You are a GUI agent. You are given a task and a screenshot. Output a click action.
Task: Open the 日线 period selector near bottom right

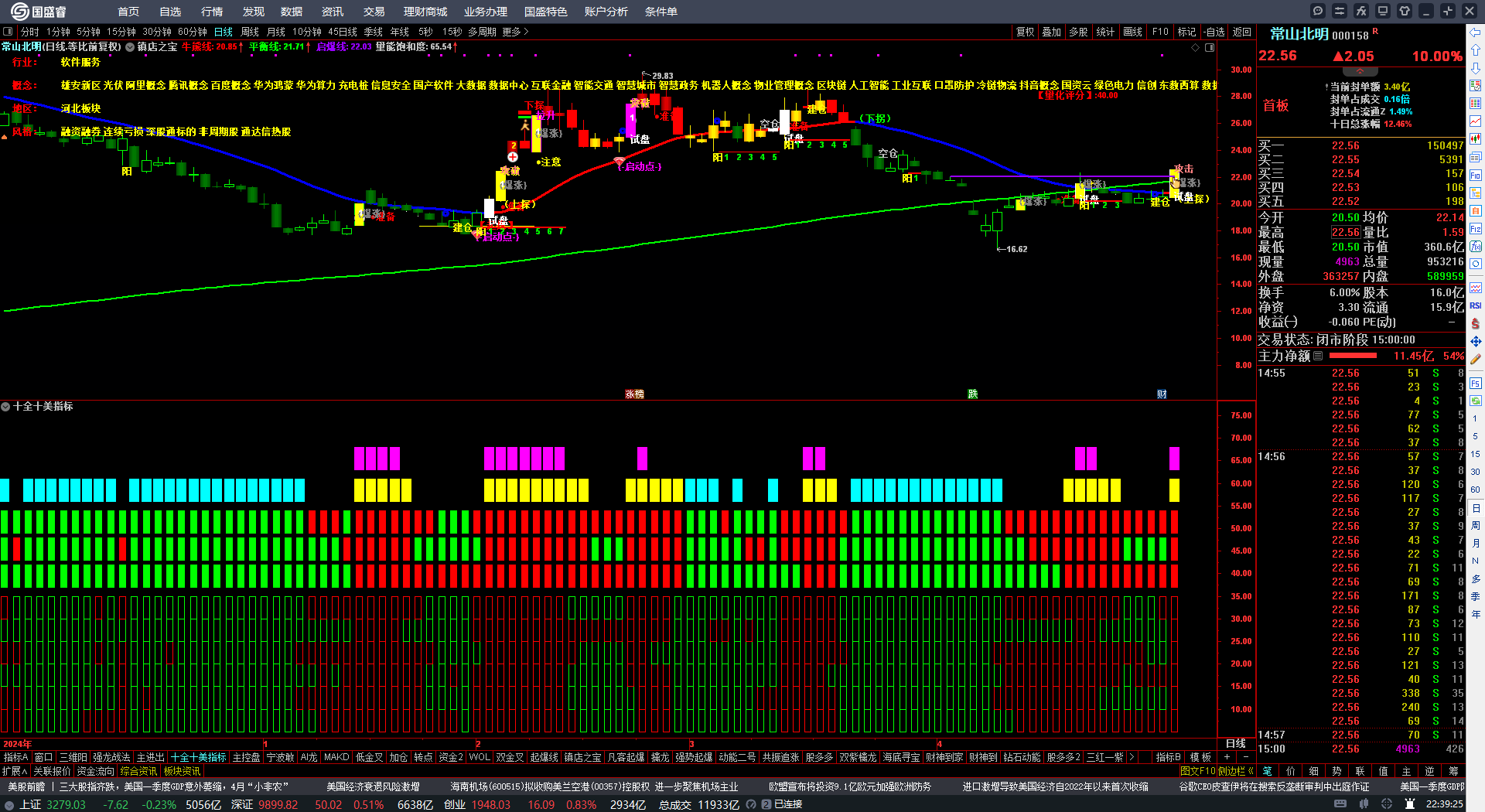pos(1236,743)
